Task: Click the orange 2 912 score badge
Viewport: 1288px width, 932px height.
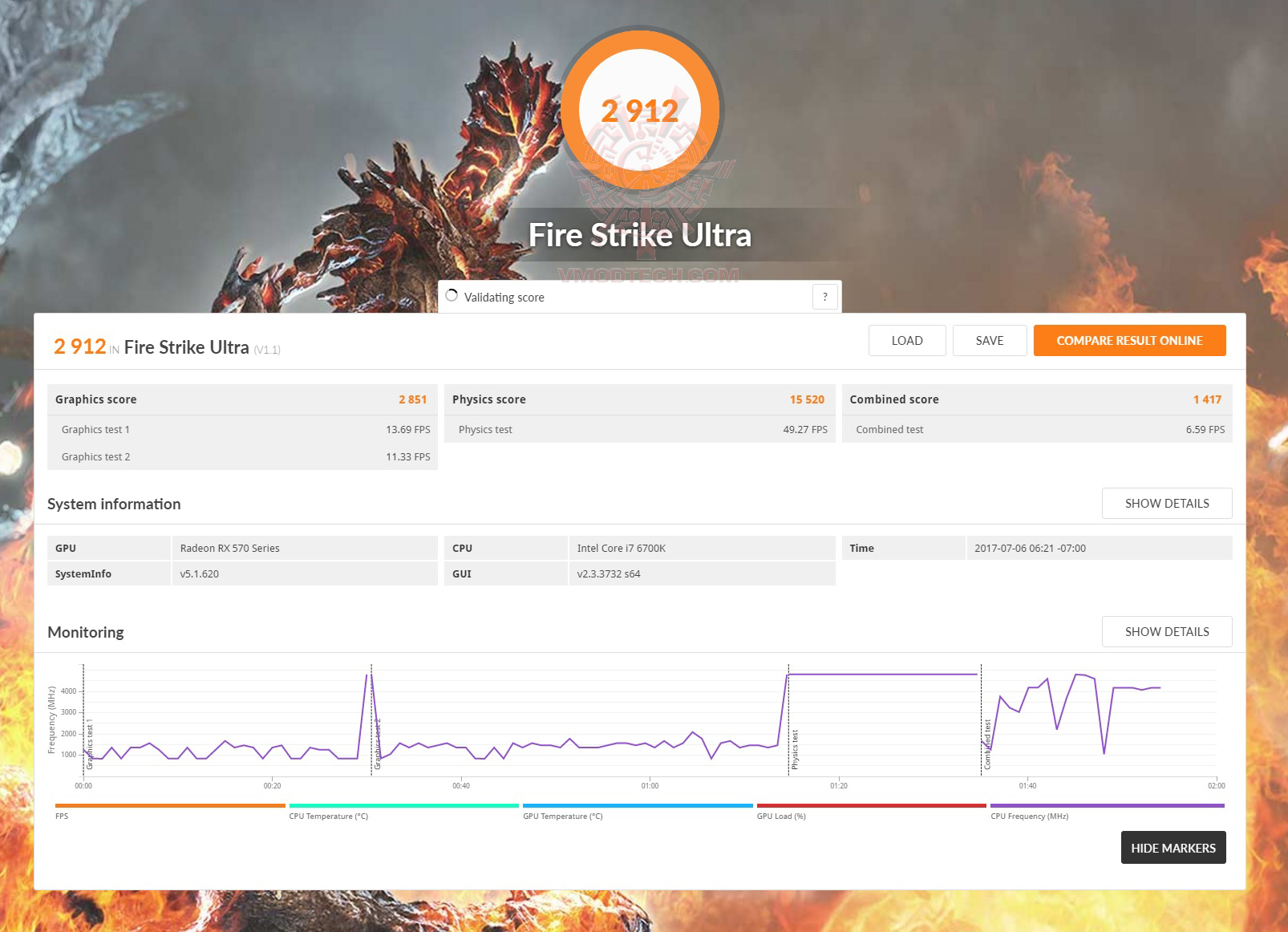Action: click(640, 110)
